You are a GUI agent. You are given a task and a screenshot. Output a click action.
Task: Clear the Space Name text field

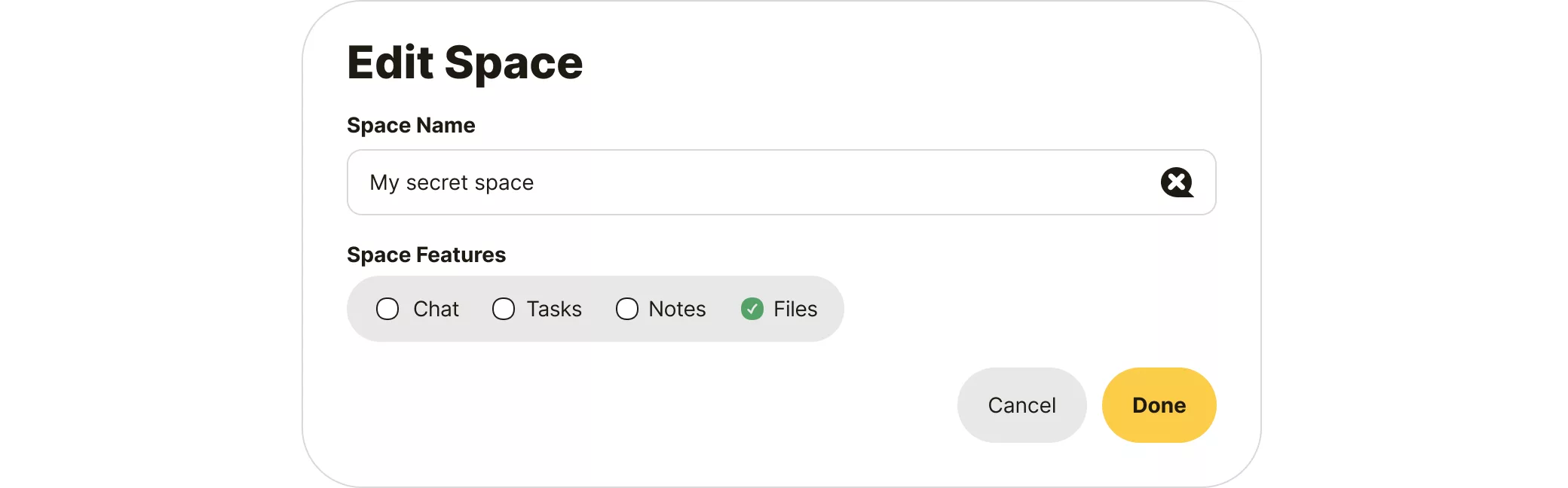point(1176,182)
